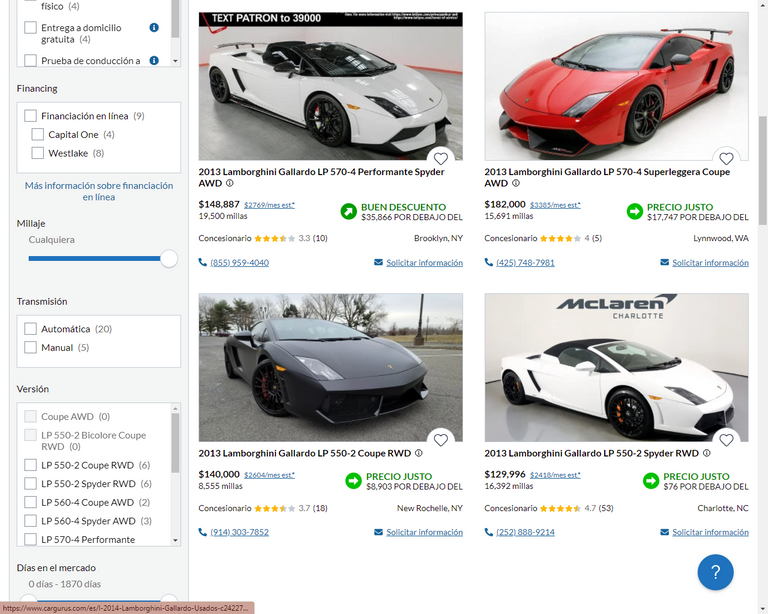Click phone icon for (855) 959-4040
Viewport: 768px width, 614px height.
point(202,262)
